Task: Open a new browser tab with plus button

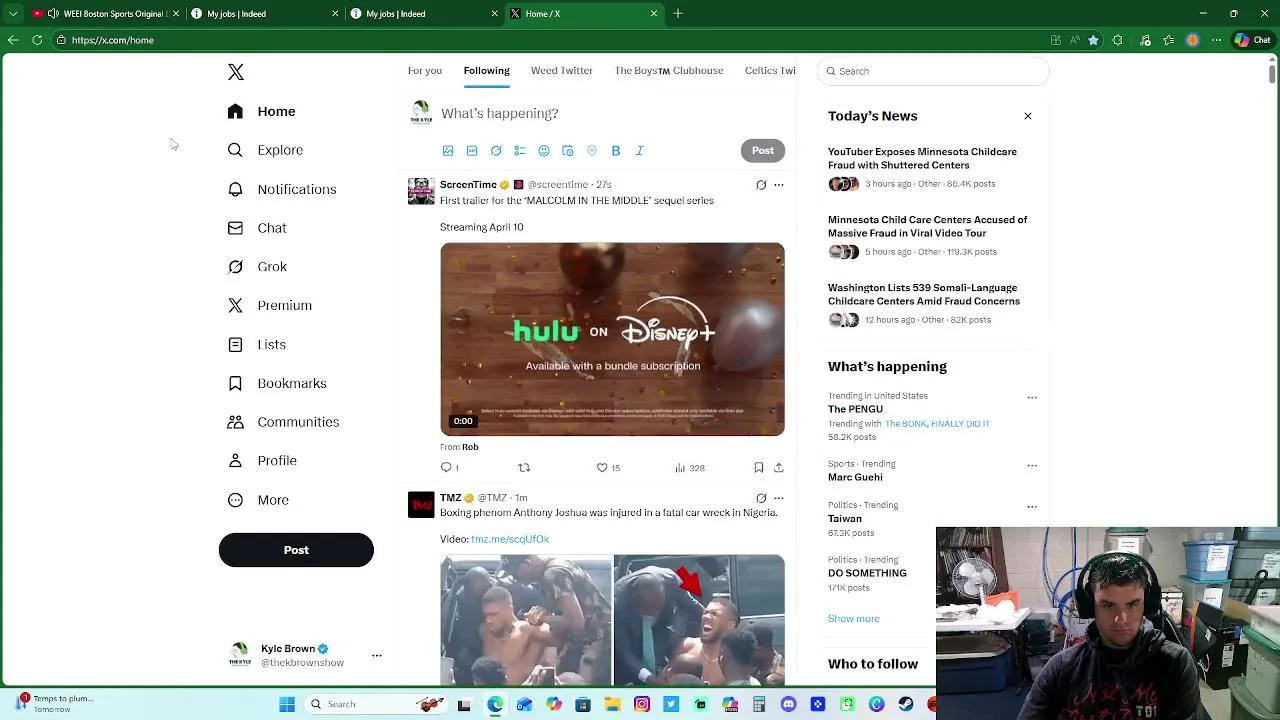Action: 678,14
